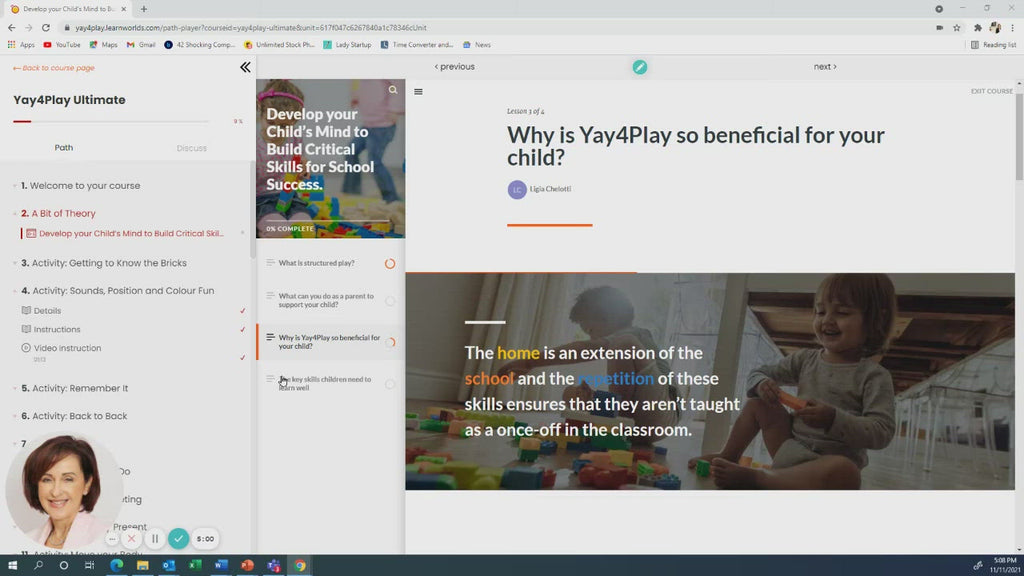Image resolution: width=1024 pixels, height=576 pixels.
Task: Open recorder more options ellipsis
Action: click(112, 539)
